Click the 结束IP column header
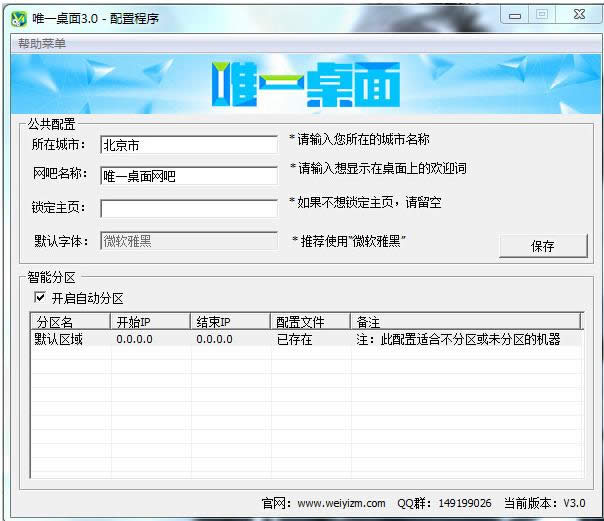Image resolution: width=604 pixels, height=521 pixels. 230,322
